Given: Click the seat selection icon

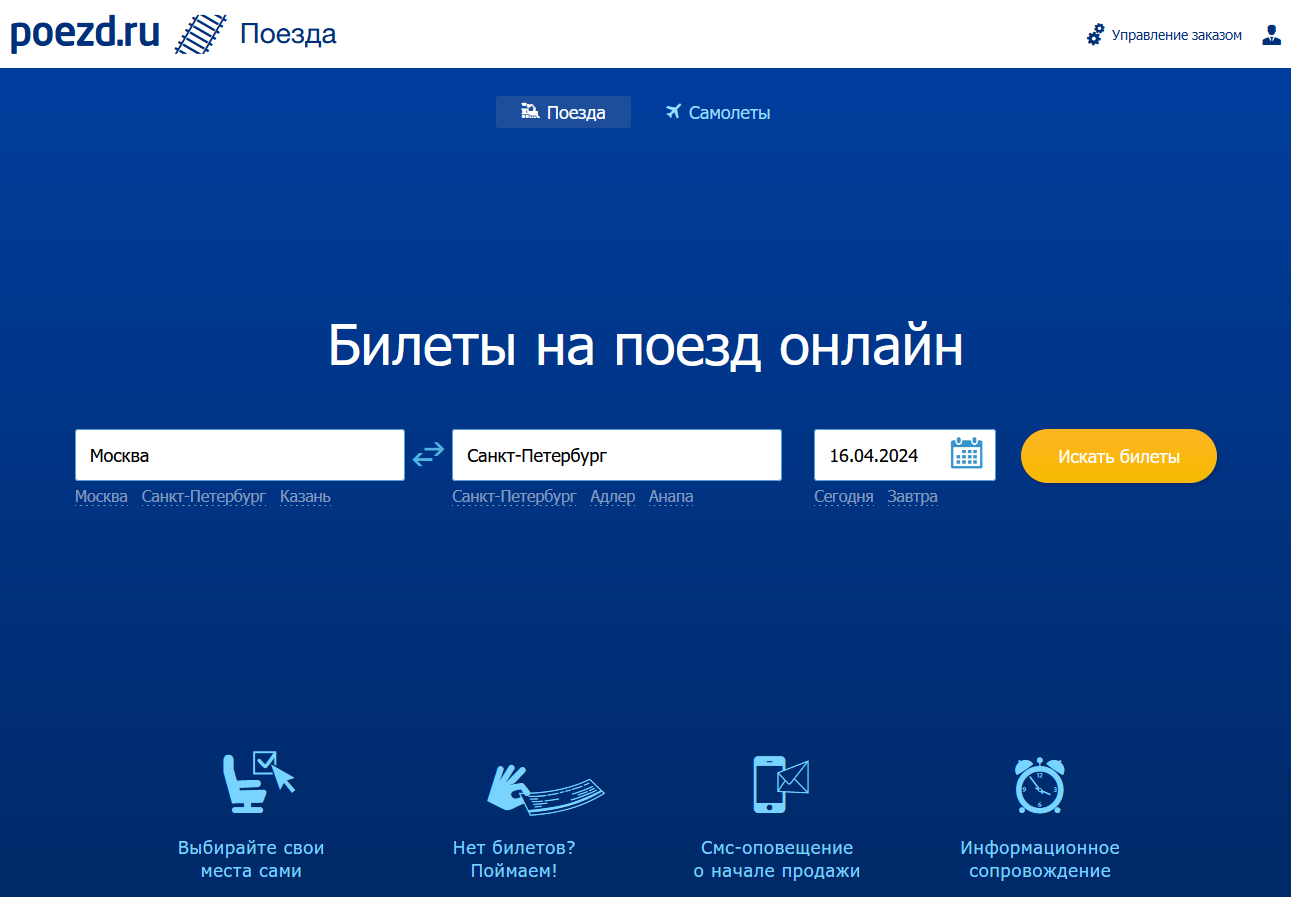Looking at the screenshot, I should (x=258, y=781).
